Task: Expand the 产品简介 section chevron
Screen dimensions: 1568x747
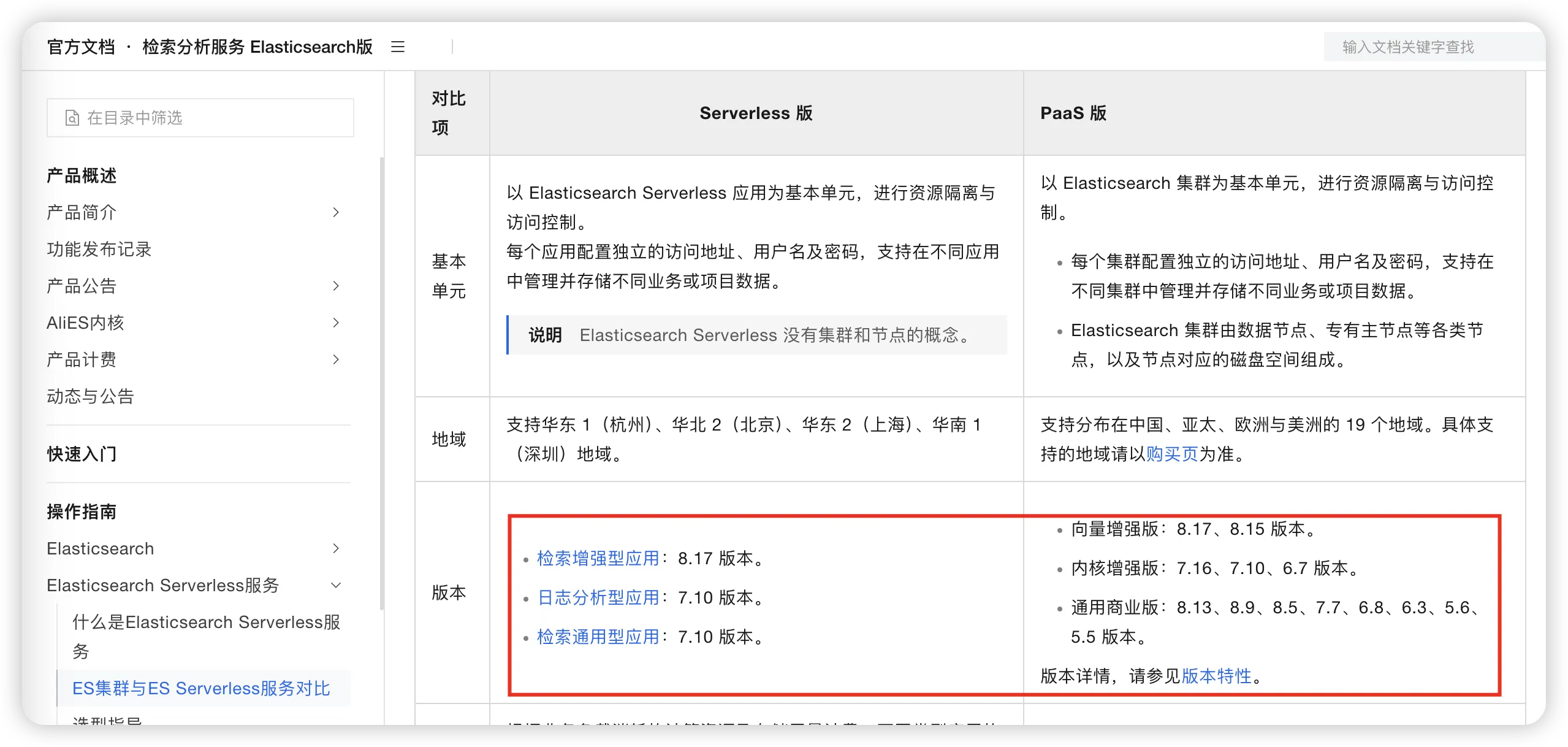Action: tap(335, 212)
